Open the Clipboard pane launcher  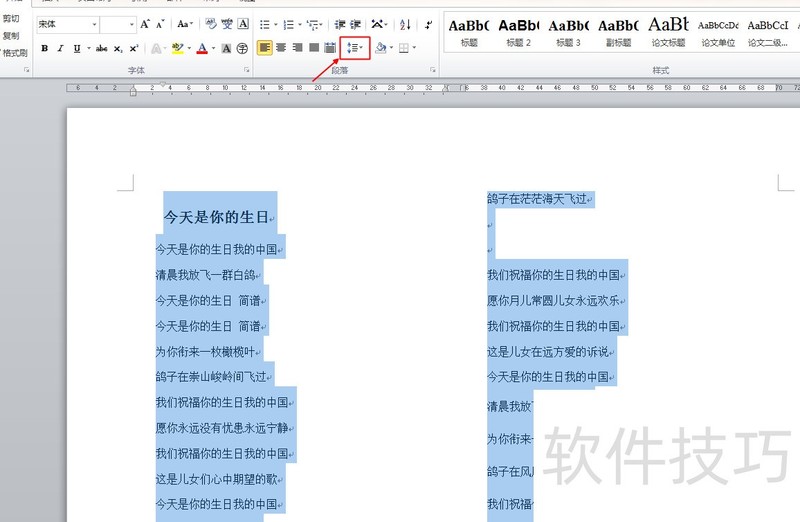tap(27, 70)
